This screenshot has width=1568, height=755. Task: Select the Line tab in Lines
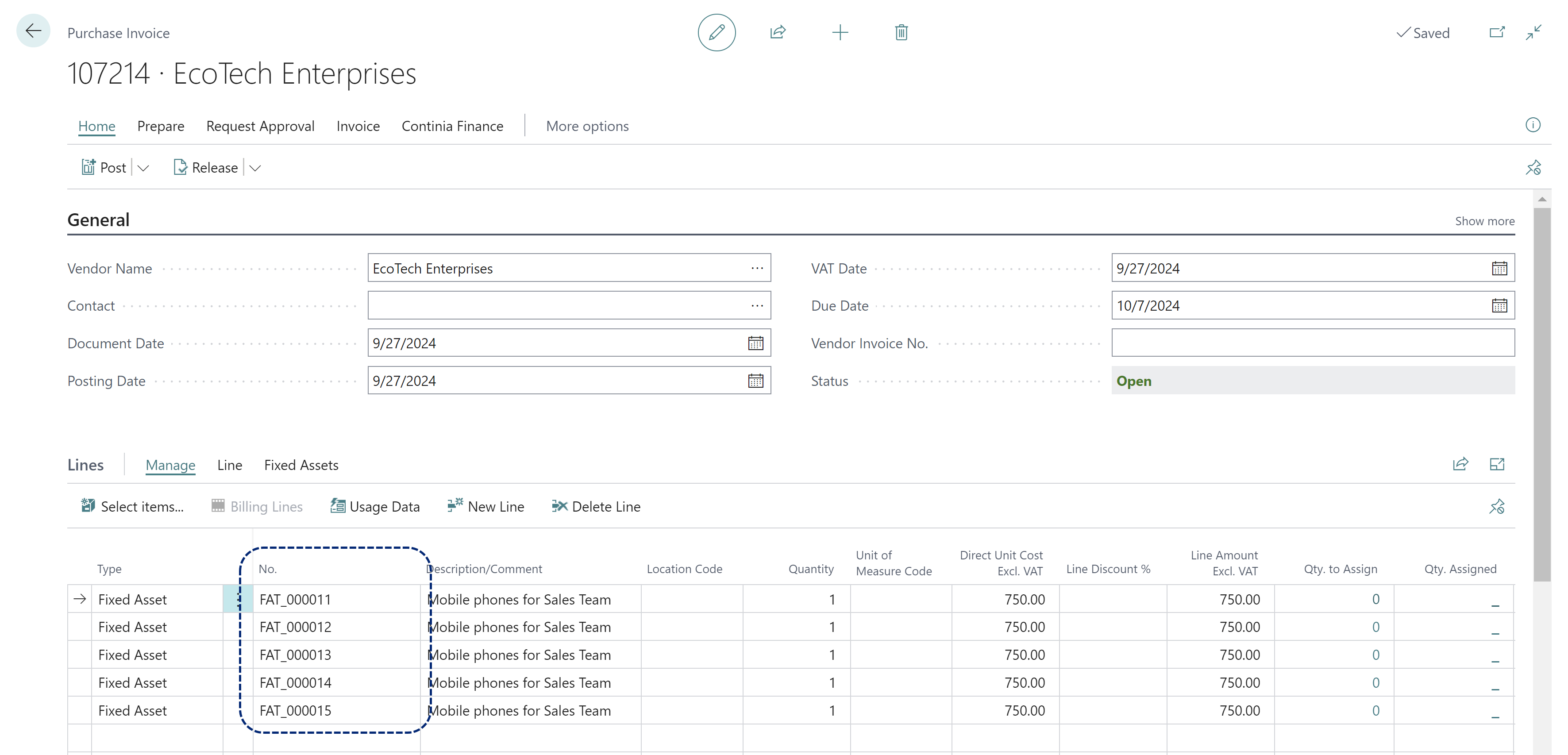point(230,465)
